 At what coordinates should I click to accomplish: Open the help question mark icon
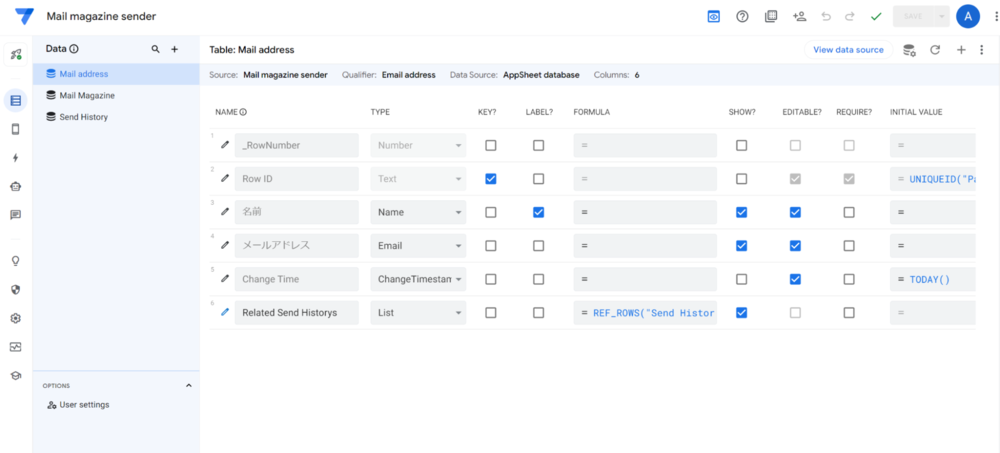coord(742,16)
